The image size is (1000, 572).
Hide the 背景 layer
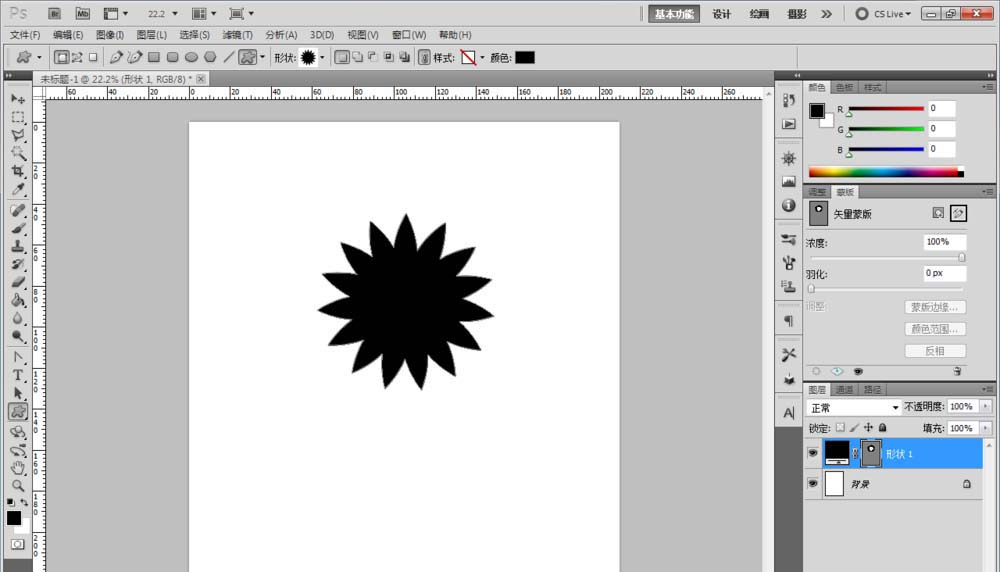pyautogui.click(x=812, y=484)
